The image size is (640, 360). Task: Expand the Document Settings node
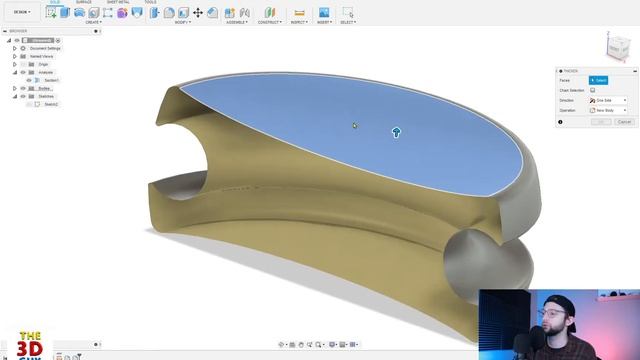[15, 48]
